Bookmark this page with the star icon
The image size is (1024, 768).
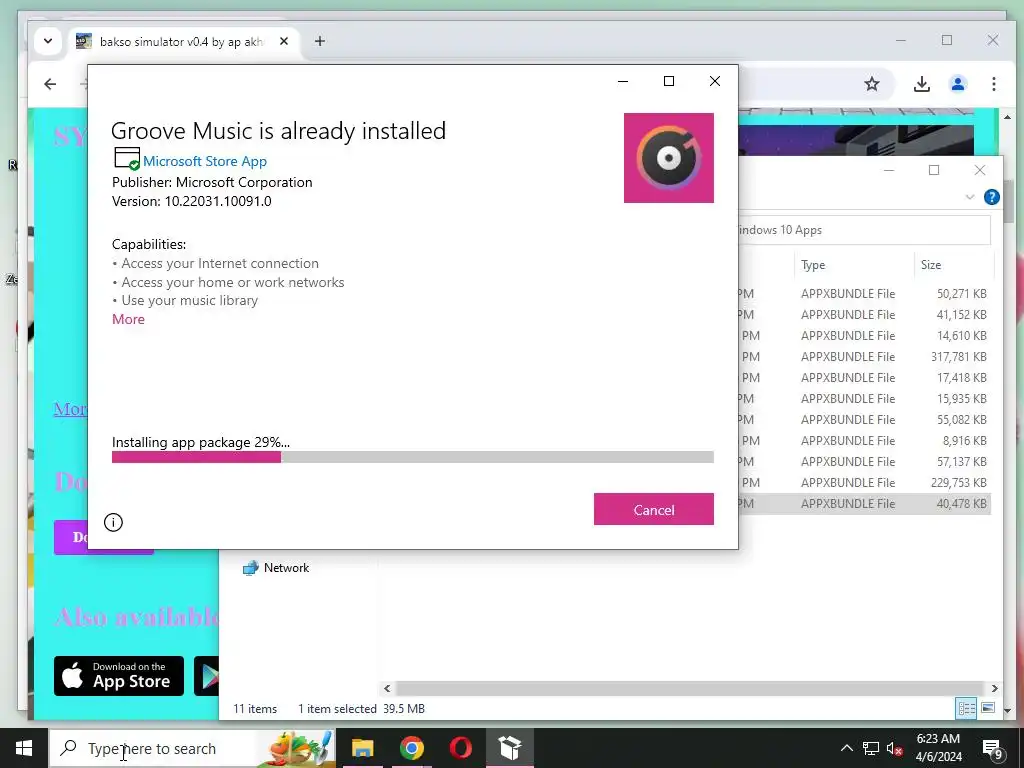[872, 84]
